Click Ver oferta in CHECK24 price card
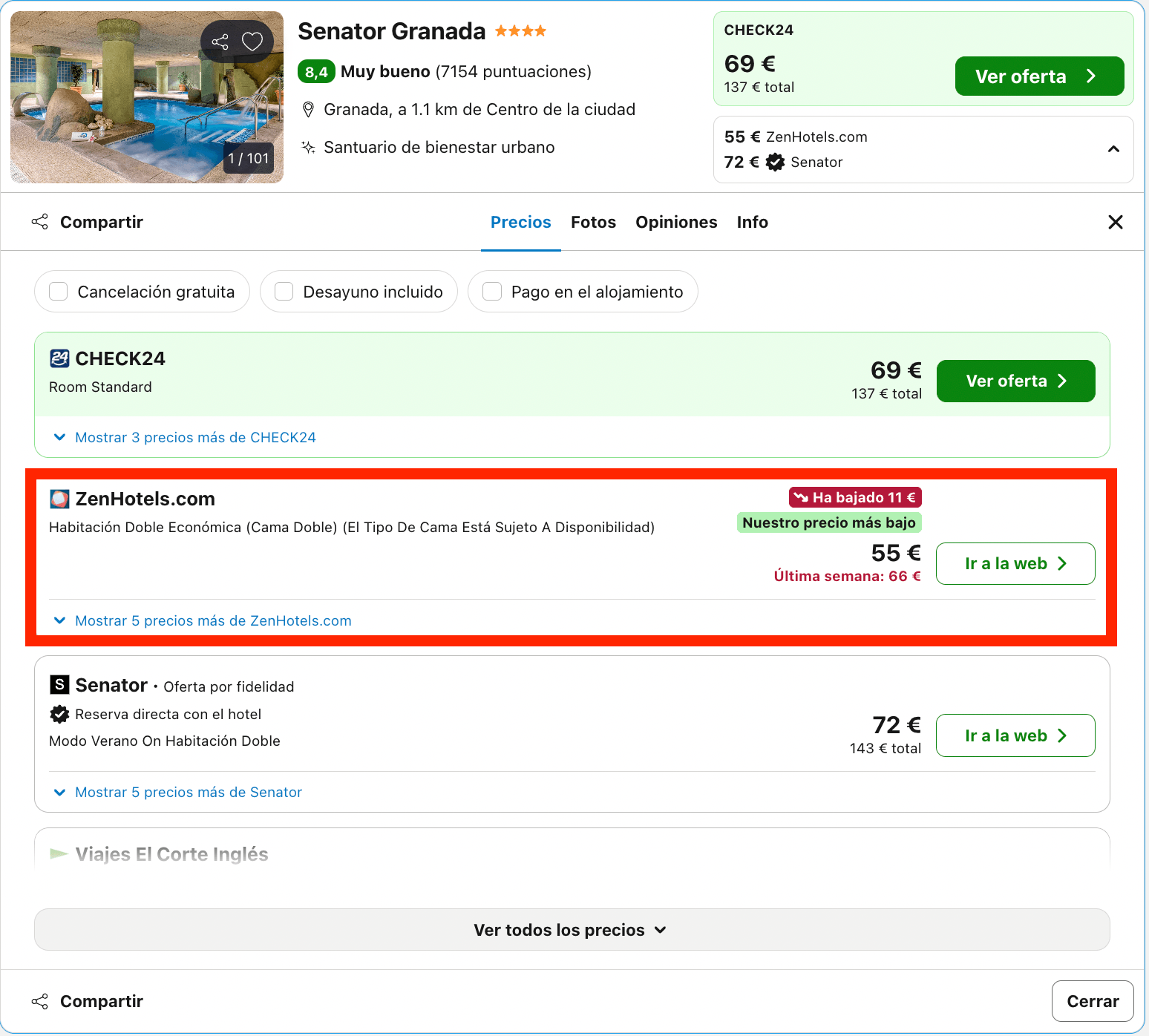This screenshot has height=1036, width=1149. [x=1015, y=381]
